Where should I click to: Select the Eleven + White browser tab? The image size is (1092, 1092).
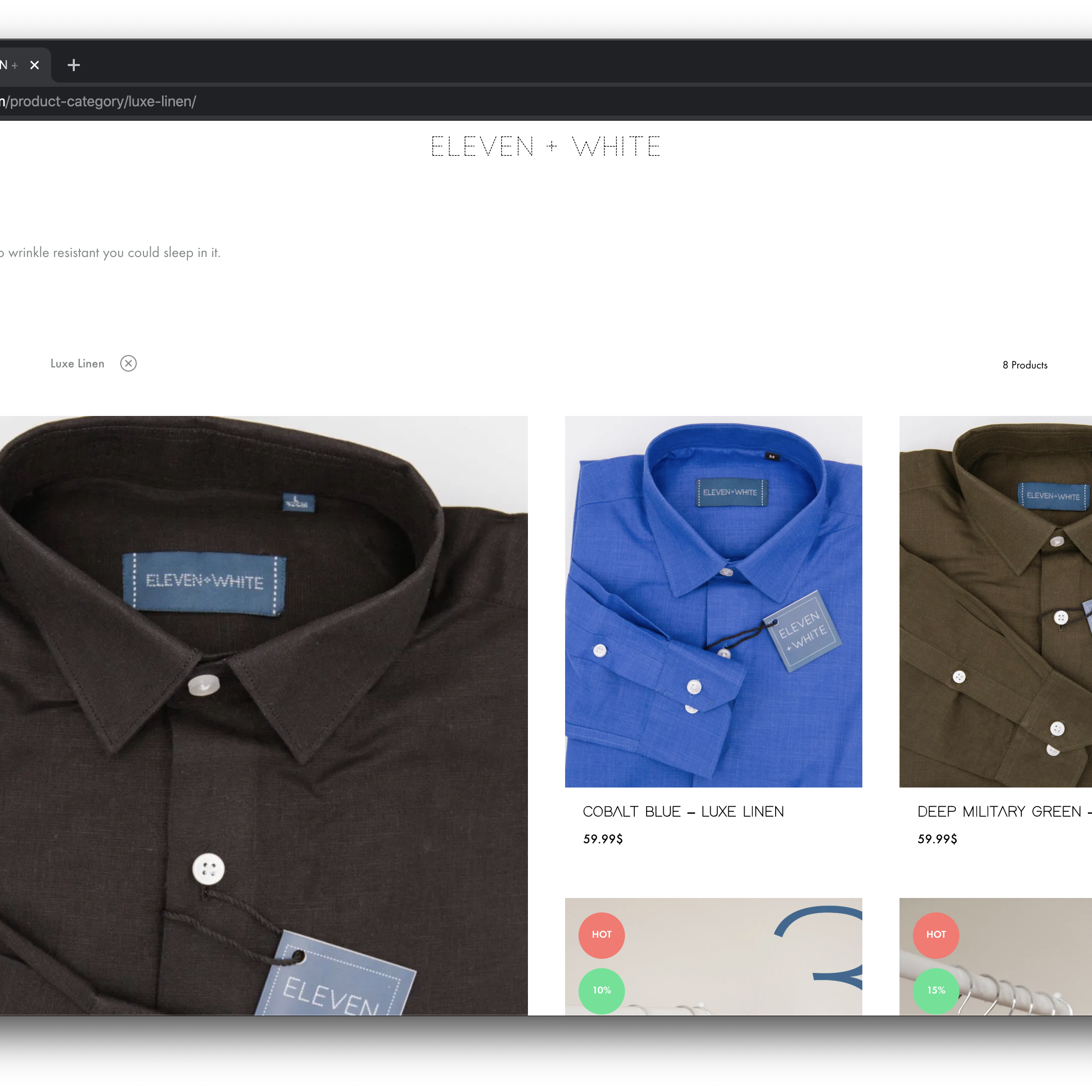point(10,65)
